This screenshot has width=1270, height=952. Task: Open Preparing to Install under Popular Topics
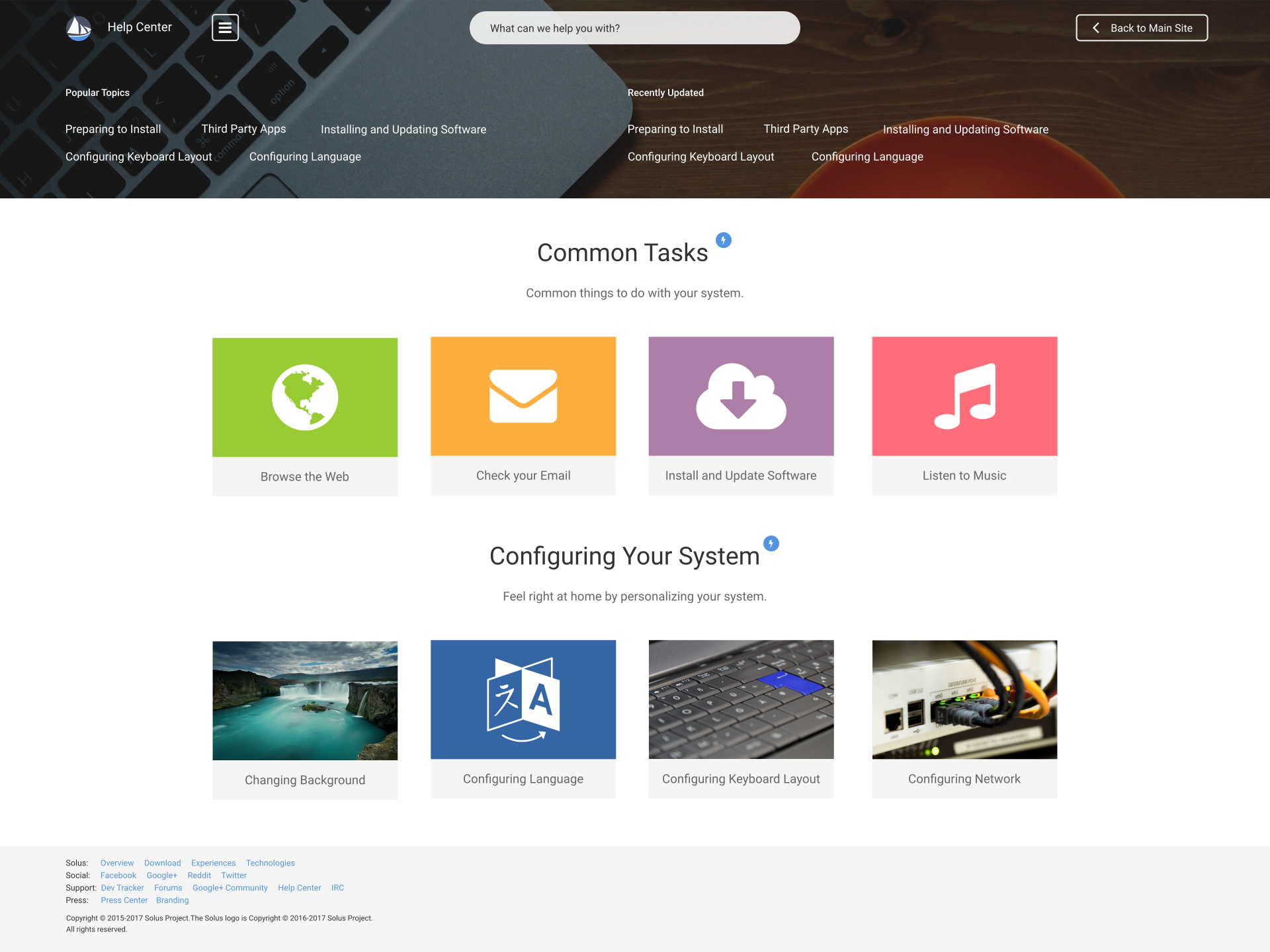click(113, 129)
